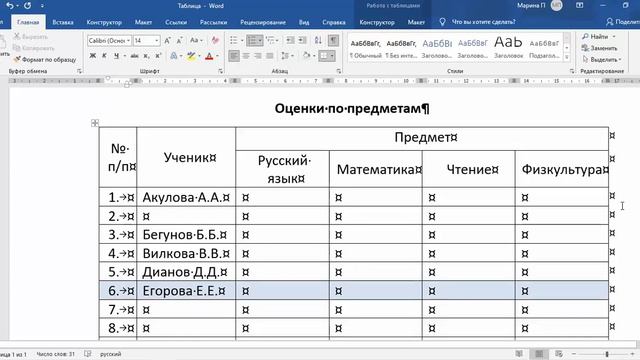Increase font size with the grow font icon
This screenshot has height=360, width=640.
tap(167, 40)
